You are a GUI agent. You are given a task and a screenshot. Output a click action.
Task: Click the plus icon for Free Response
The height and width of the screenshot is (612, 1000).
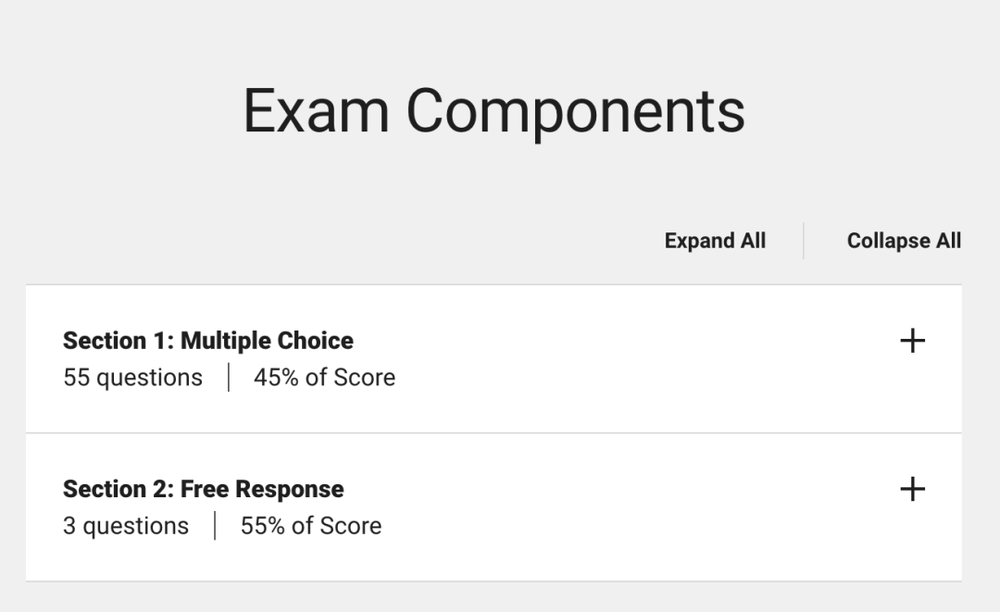(912, 489)
